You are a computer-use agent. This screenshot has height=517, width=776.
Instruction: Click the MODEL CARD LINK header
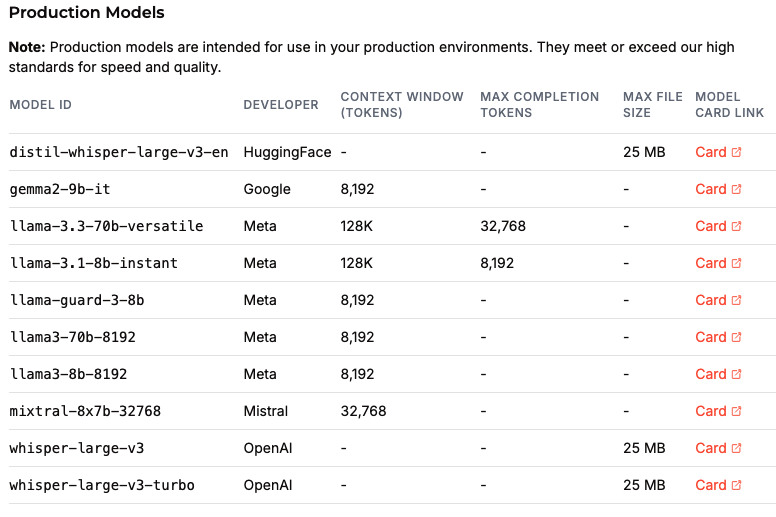pos(729,105)
